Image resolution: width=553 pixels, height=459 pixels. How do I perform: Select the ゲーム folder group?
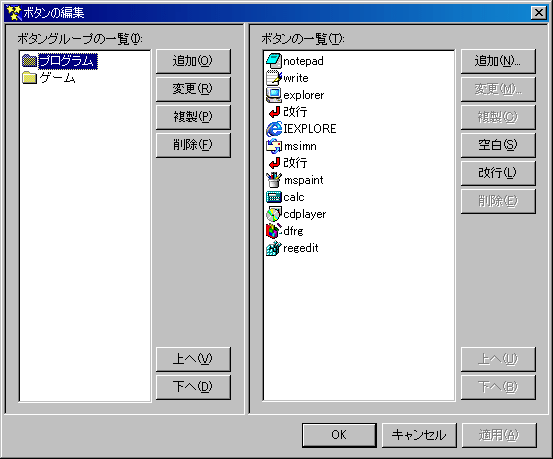pos(49,78)
